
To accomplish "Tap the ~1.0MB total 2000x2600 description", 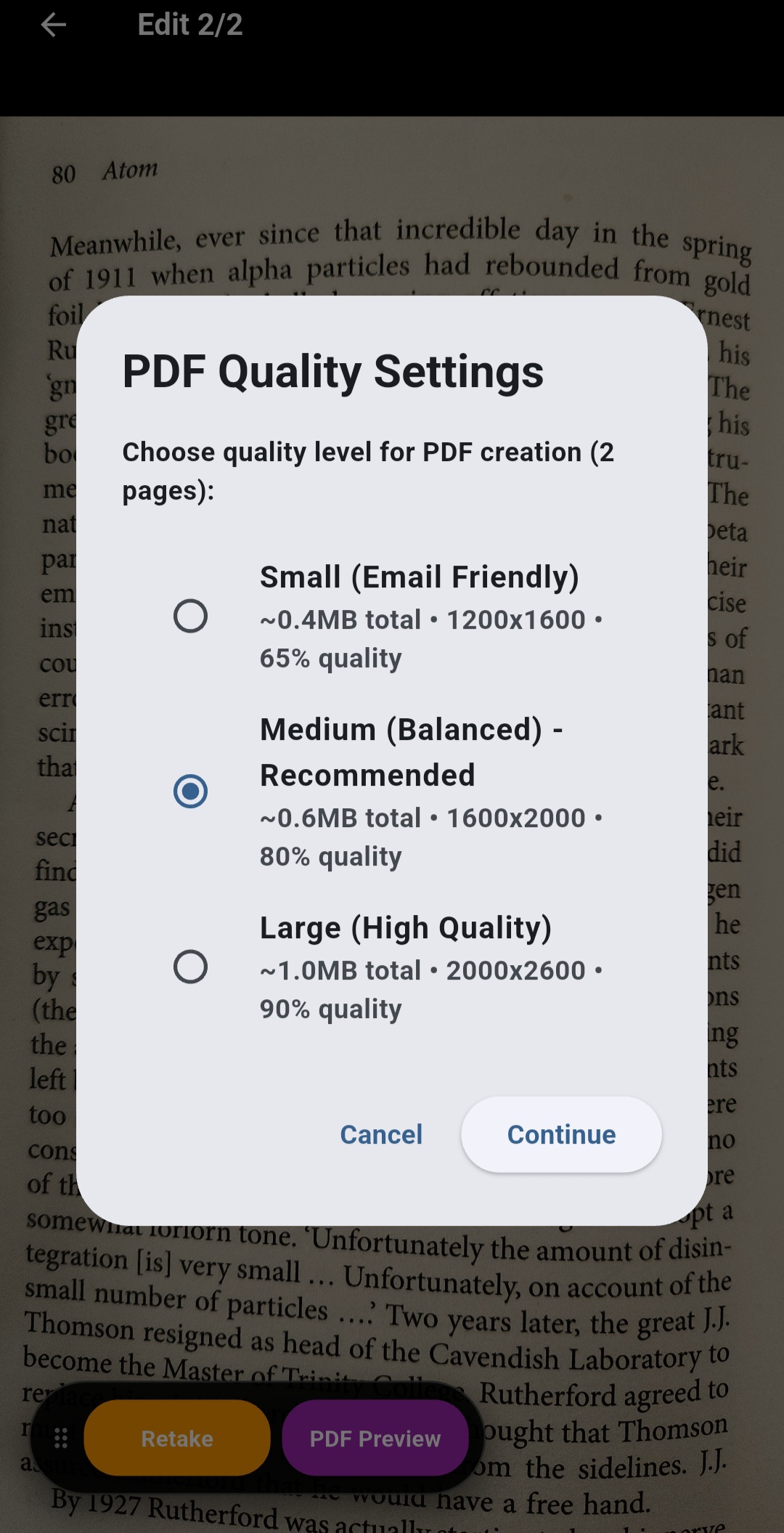I will tap(431, 990).
